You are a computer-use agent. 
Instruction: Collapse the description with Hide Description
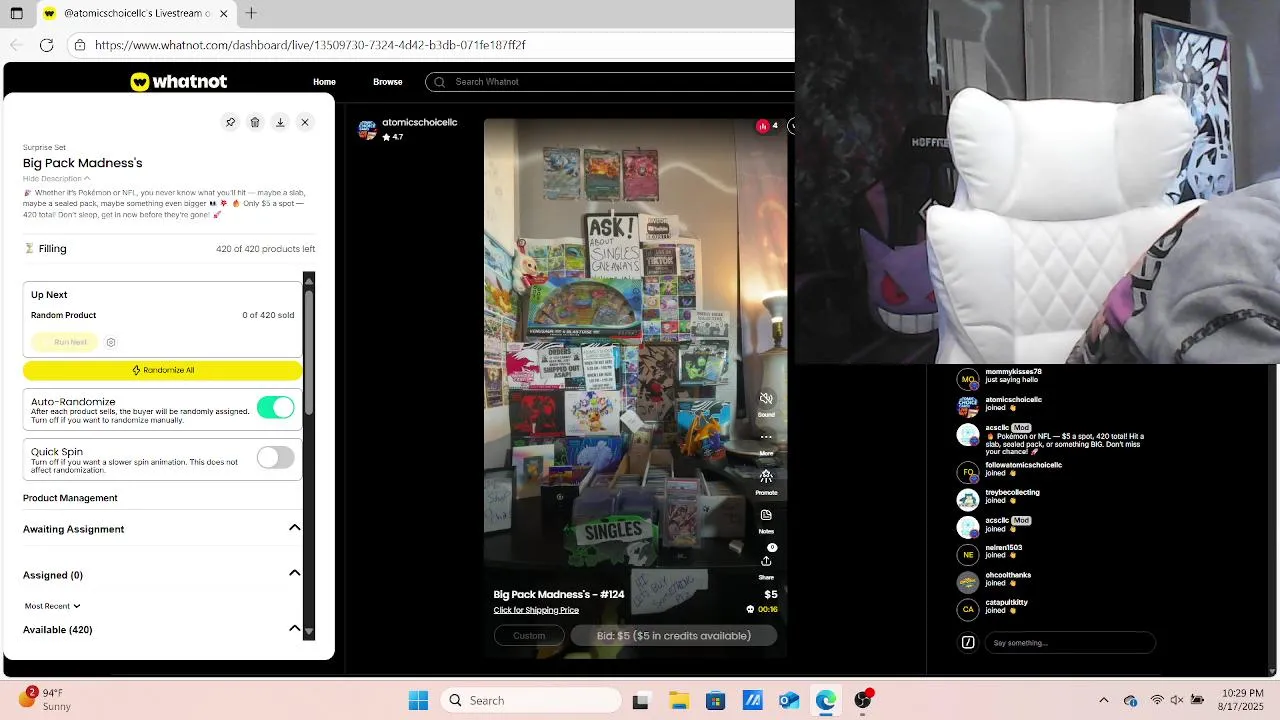coord(56,179)
